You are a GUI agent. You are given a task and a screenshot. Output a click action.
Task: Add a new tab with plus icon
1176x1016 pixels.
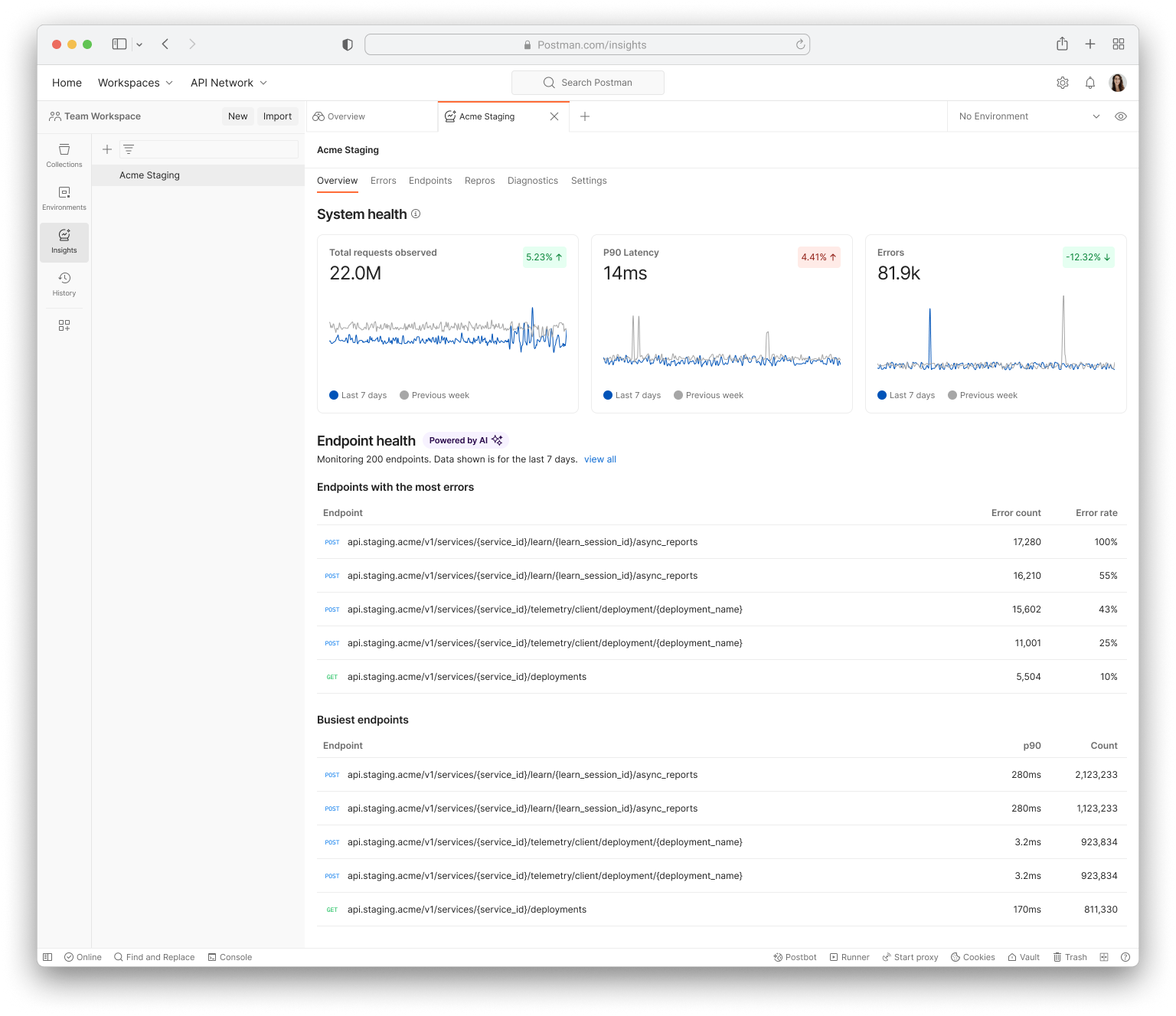585,116
